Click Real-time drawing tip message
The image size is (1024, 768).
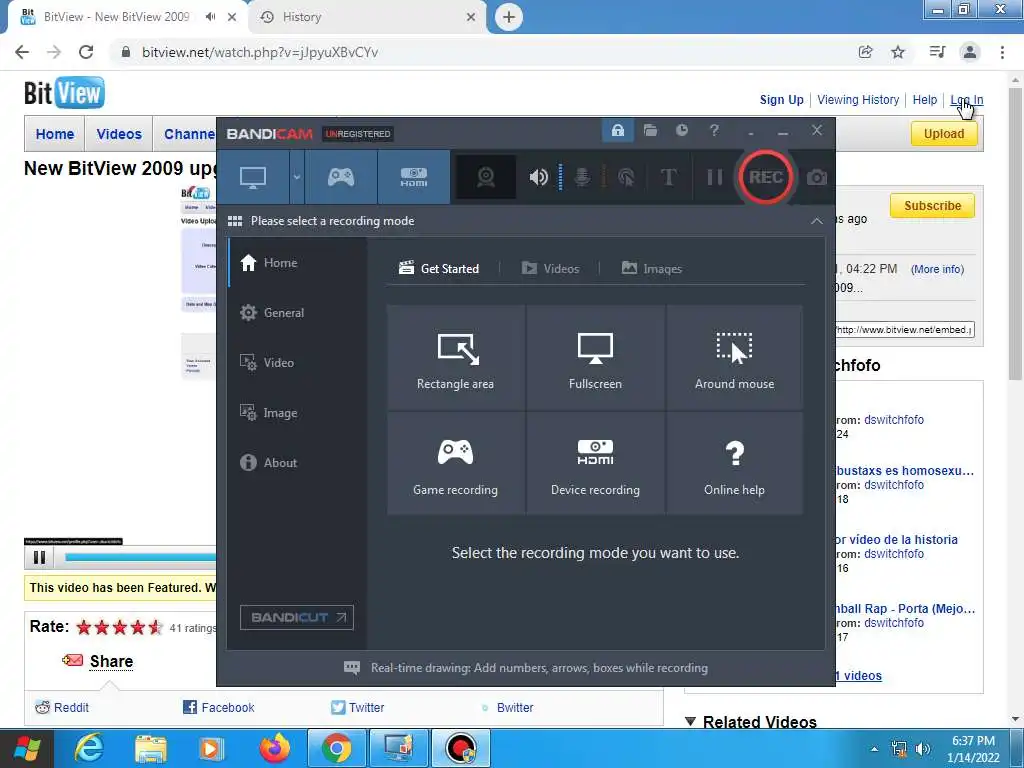point(526,668)
